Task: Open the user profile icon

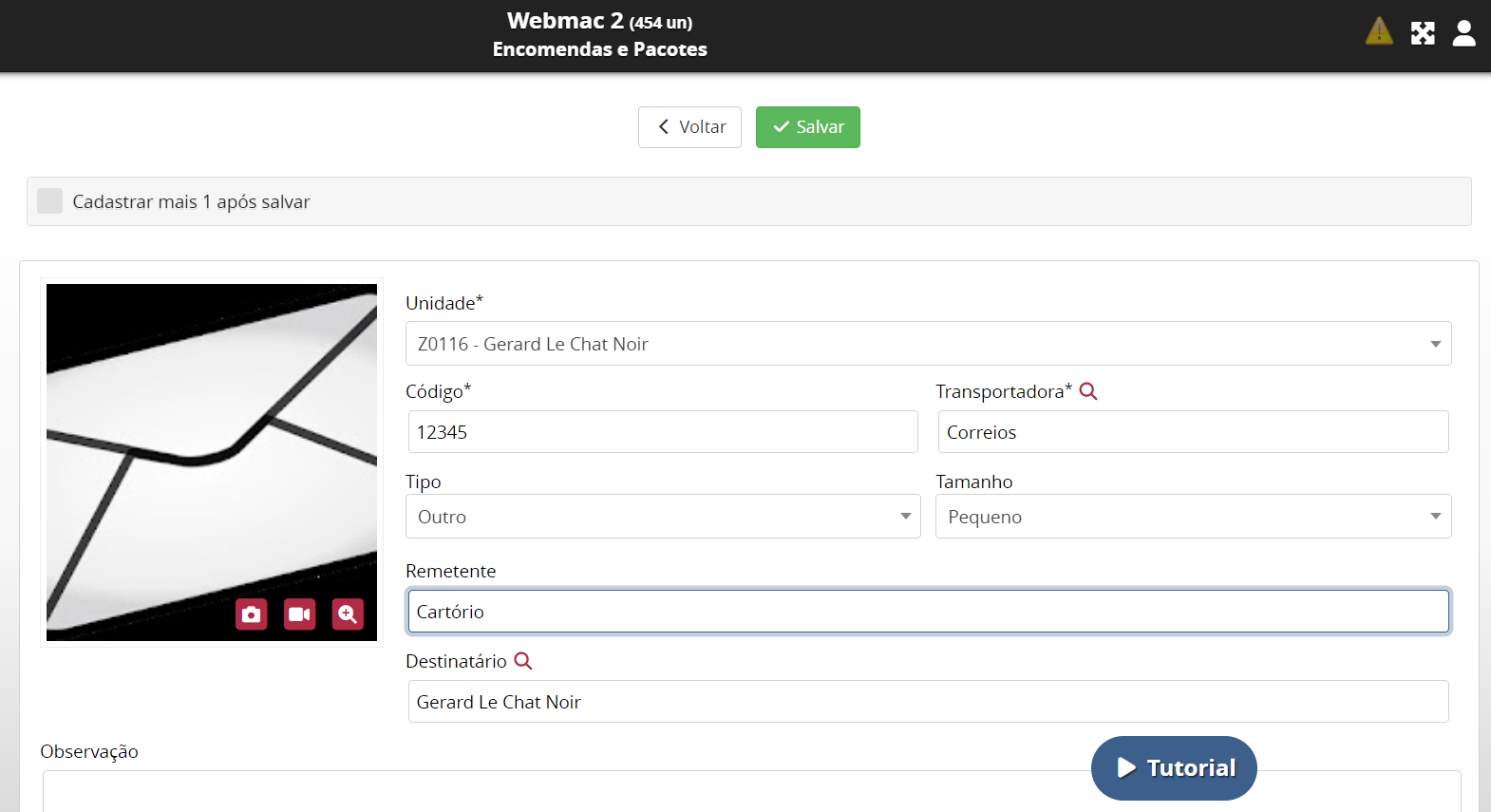Action: click(1463, 33)
